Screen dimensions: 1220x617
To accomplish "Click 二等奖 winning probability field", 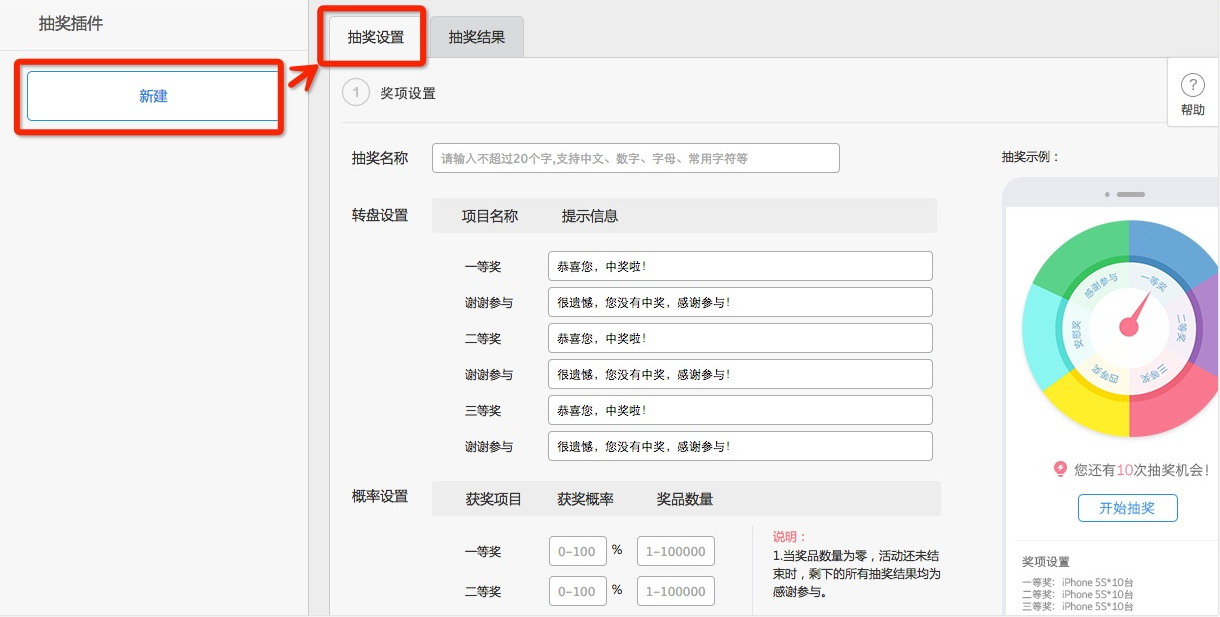I will (x=578, y=591).
